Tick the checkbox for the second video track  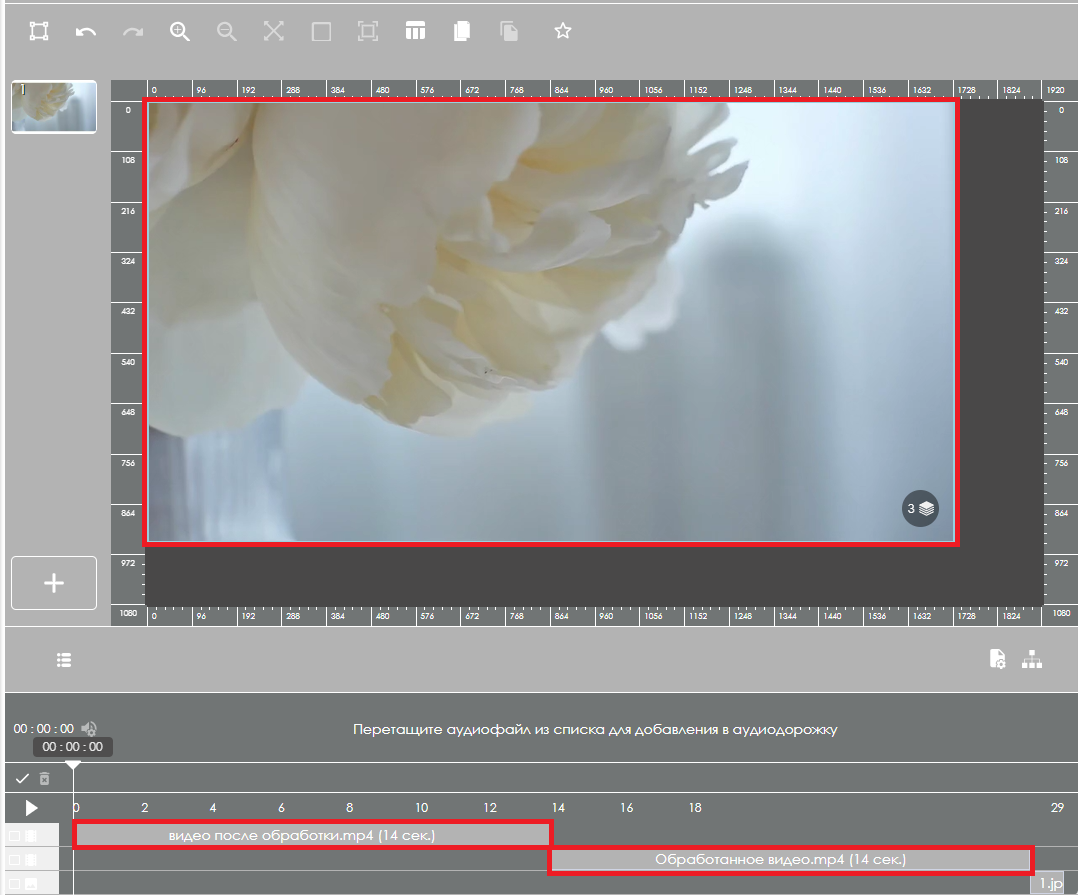pos(14,860)
